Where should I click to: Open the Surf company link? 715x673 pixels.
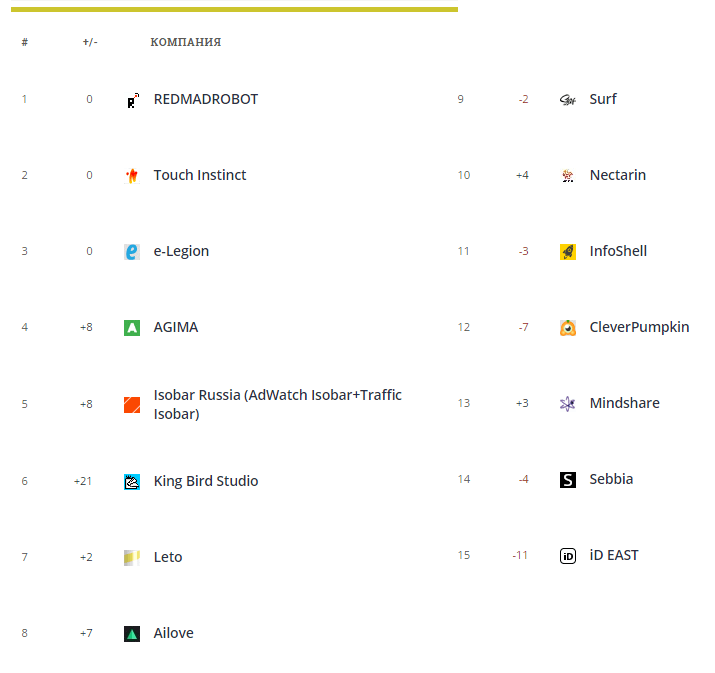(603, 99)
